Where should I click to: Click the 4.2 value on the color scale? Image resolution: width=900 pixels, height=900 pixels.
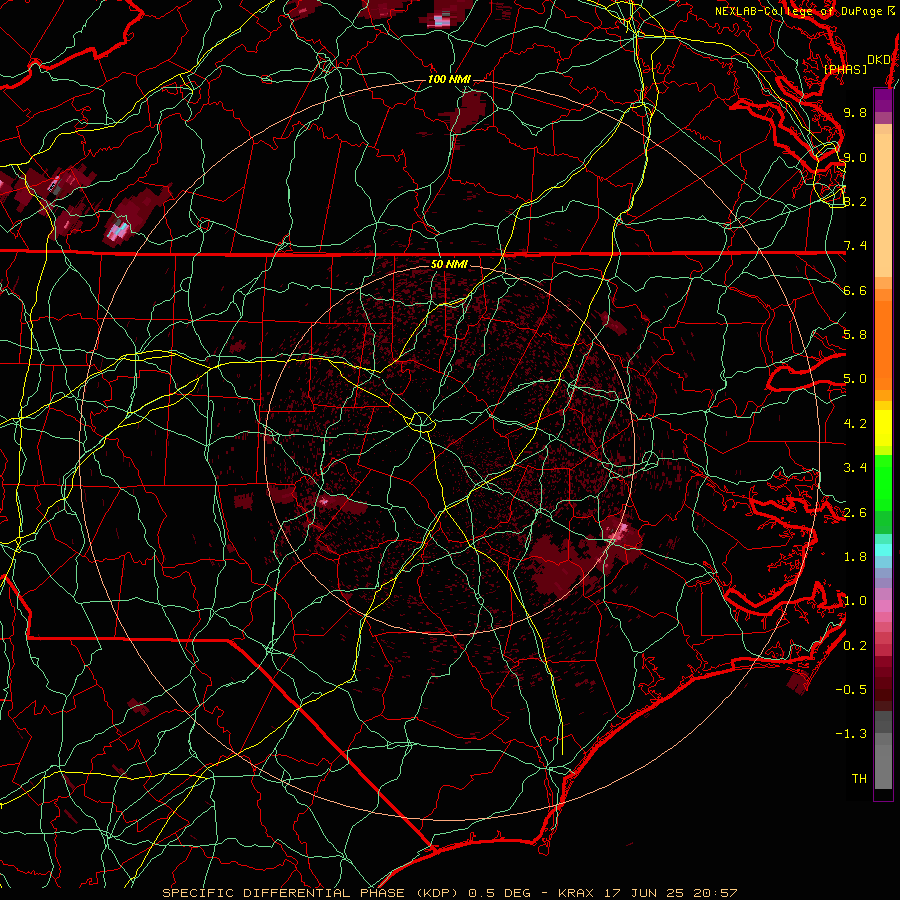point(855,424)
